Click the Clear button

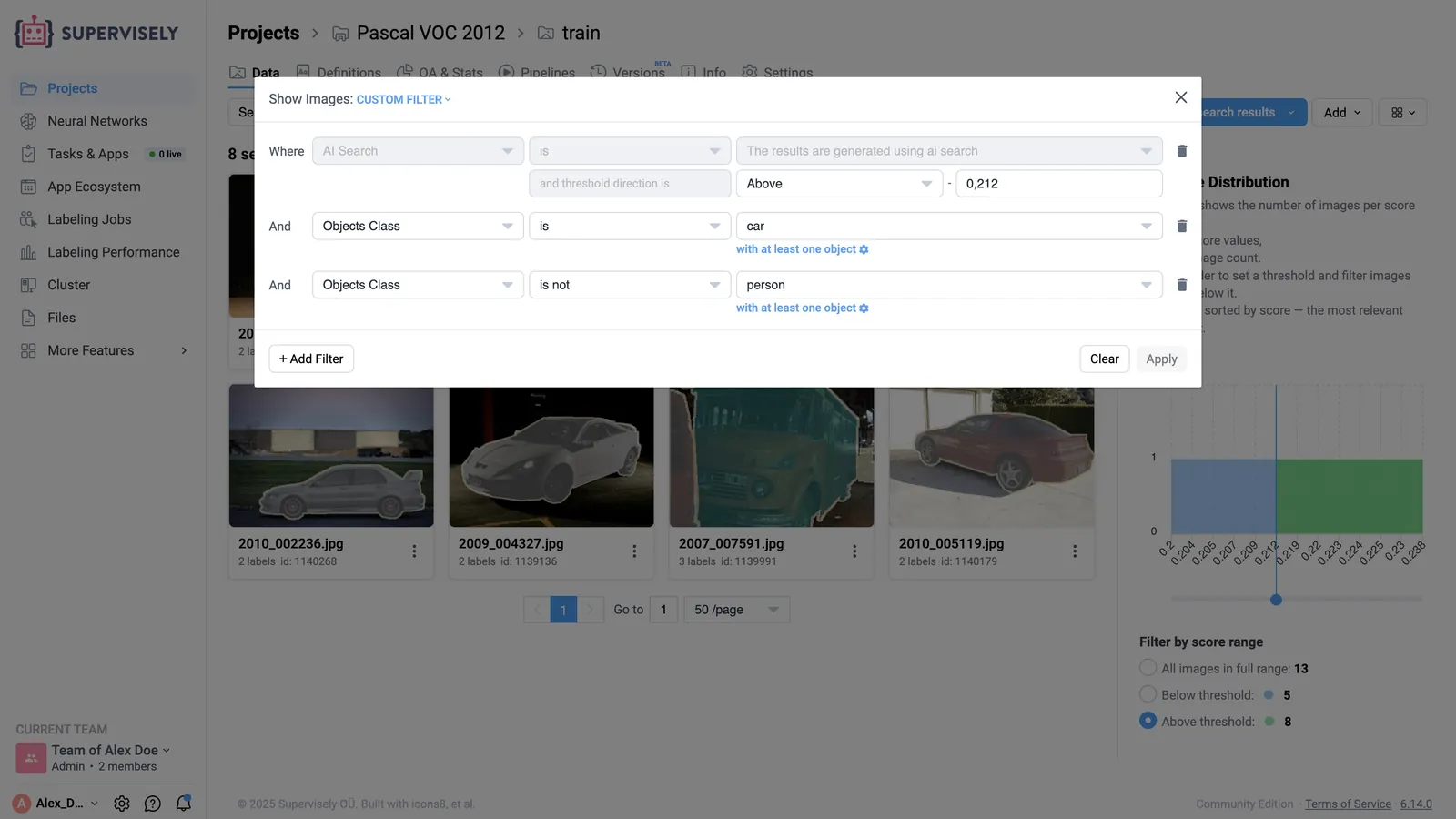coord(1105,359)
